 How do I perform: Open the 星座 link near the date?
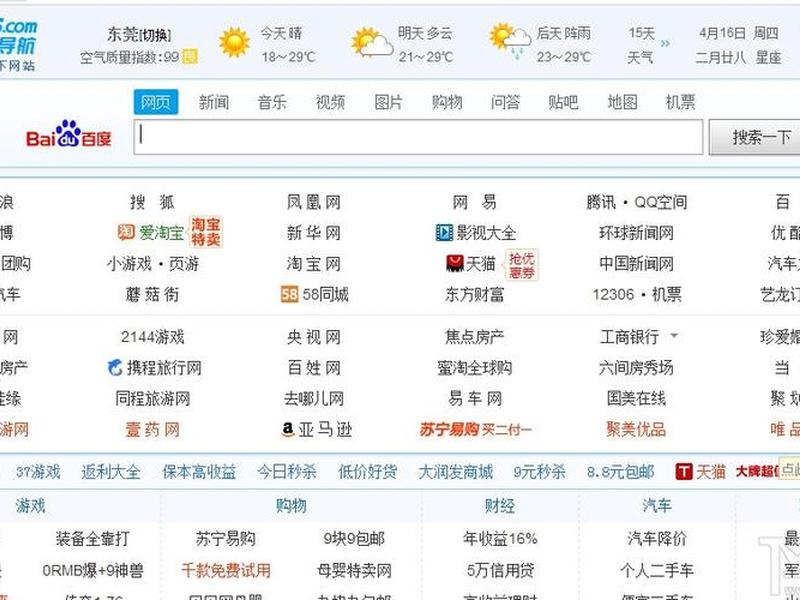(x=768, y=57)
